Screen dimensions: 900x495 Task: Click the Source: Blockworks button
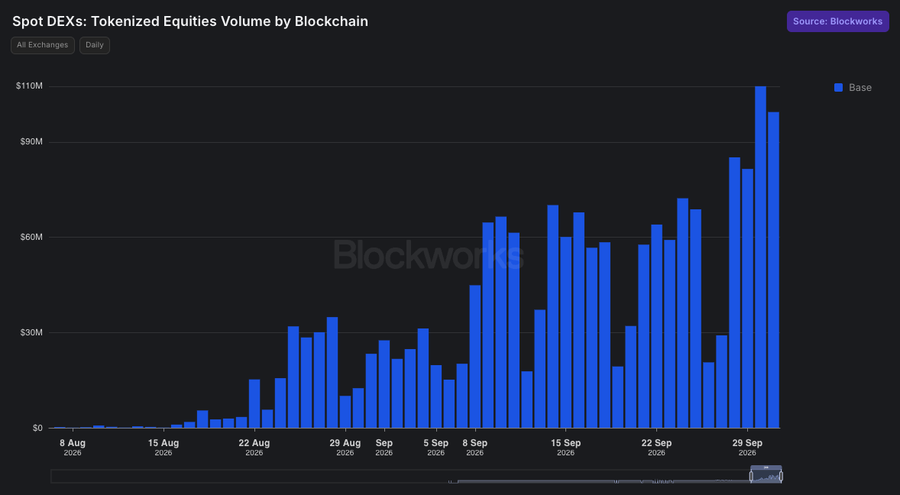[837, 21]
